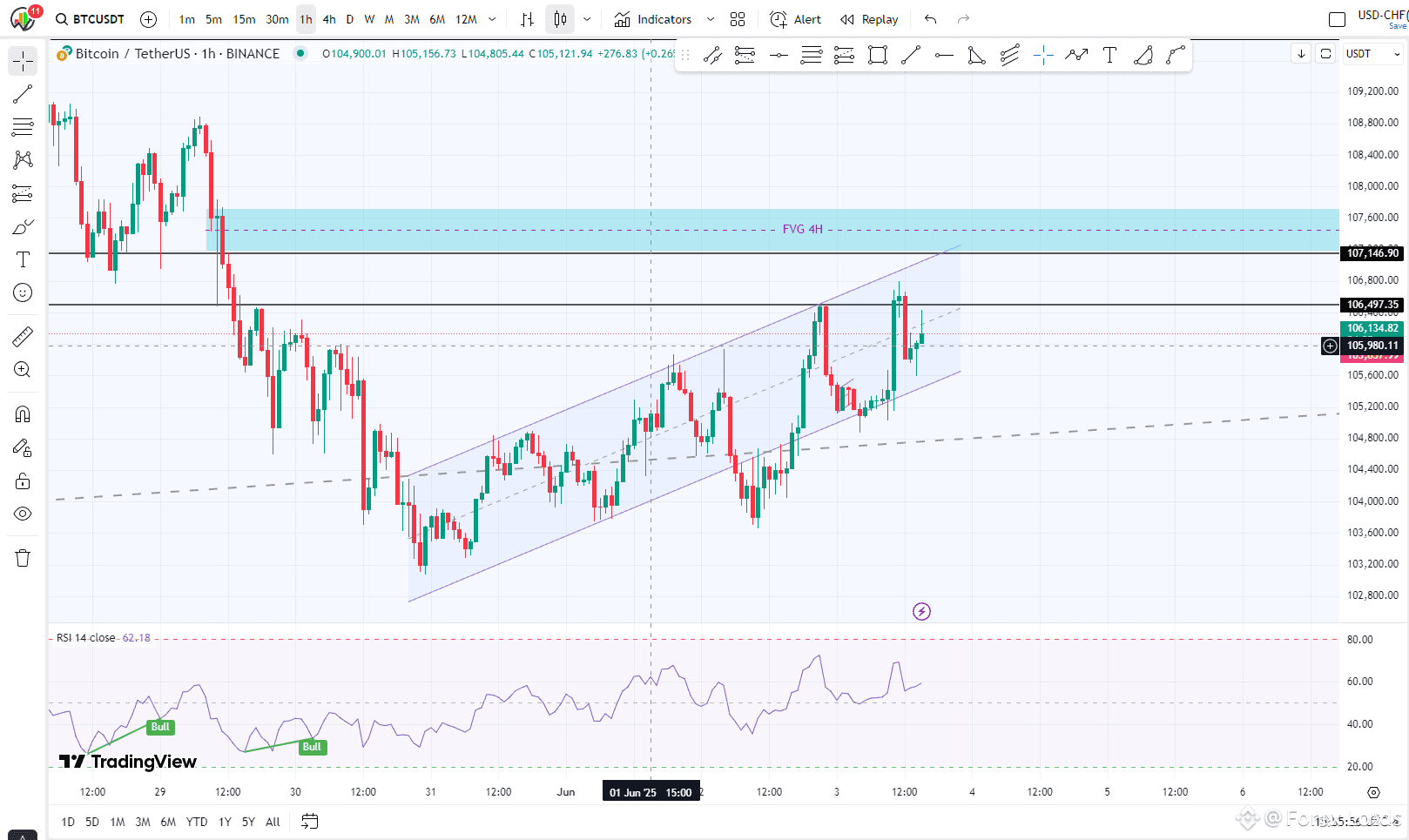Viewport: 1409px width, 840px height.
Task: Select the crosshair cursor tool in left sidebar
Action: 23,61
